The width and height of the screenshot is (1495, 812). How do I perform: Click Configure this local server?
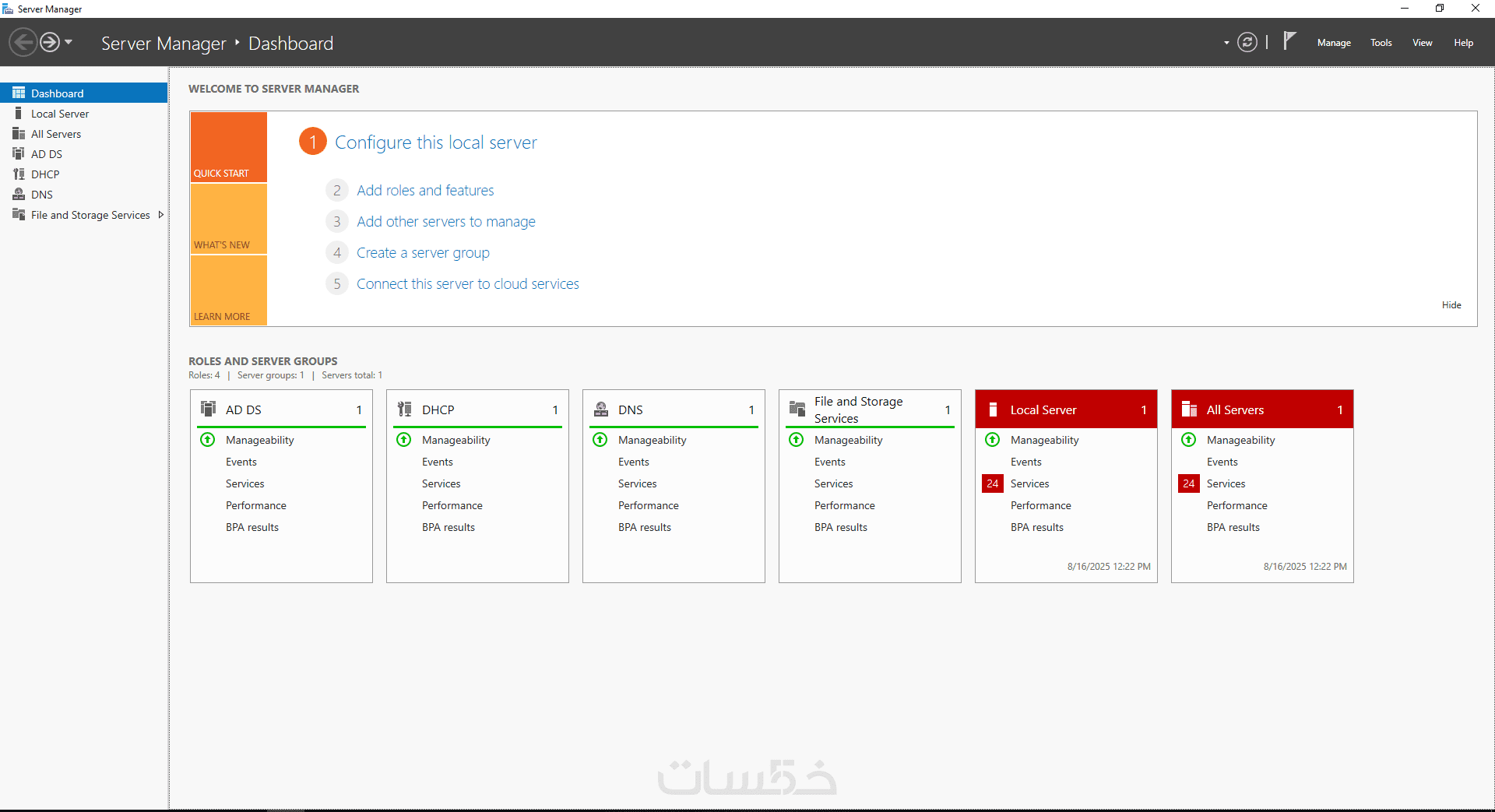point(436,142)
